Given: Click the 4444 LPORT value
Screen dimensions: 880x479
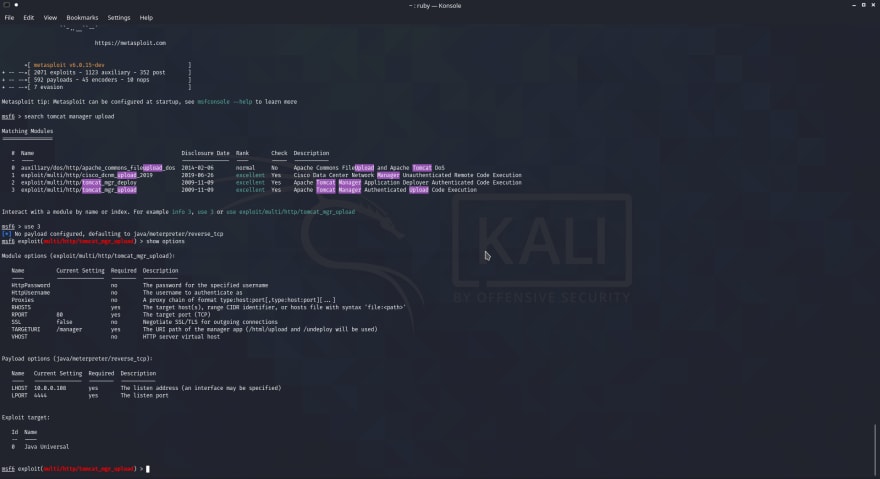Looking at the screenshot, I should coord(40,395).
